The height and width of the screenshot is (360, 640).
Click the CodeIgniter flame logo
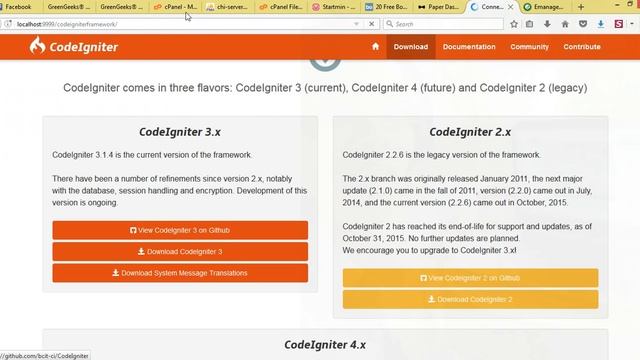click(37, 45)
